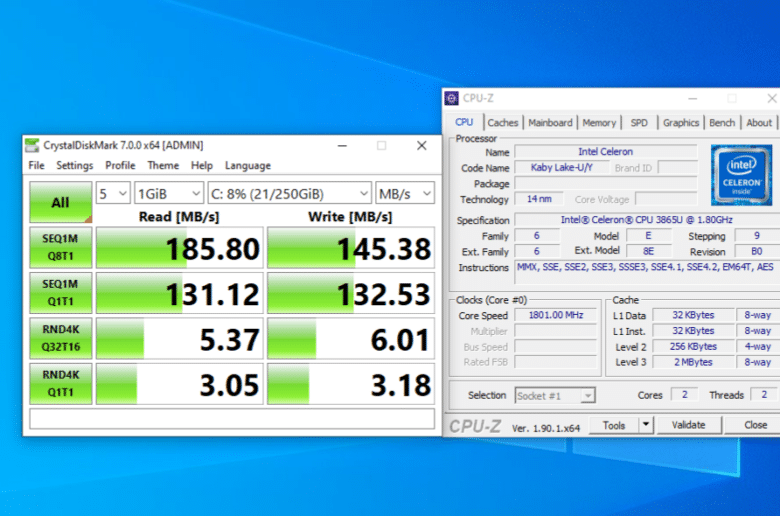The height and width of the screenshot is (516, 780).
Task: Switch to the Bench tab in CPU-Z
Action: pyautogui.click(x=722, y=122)
